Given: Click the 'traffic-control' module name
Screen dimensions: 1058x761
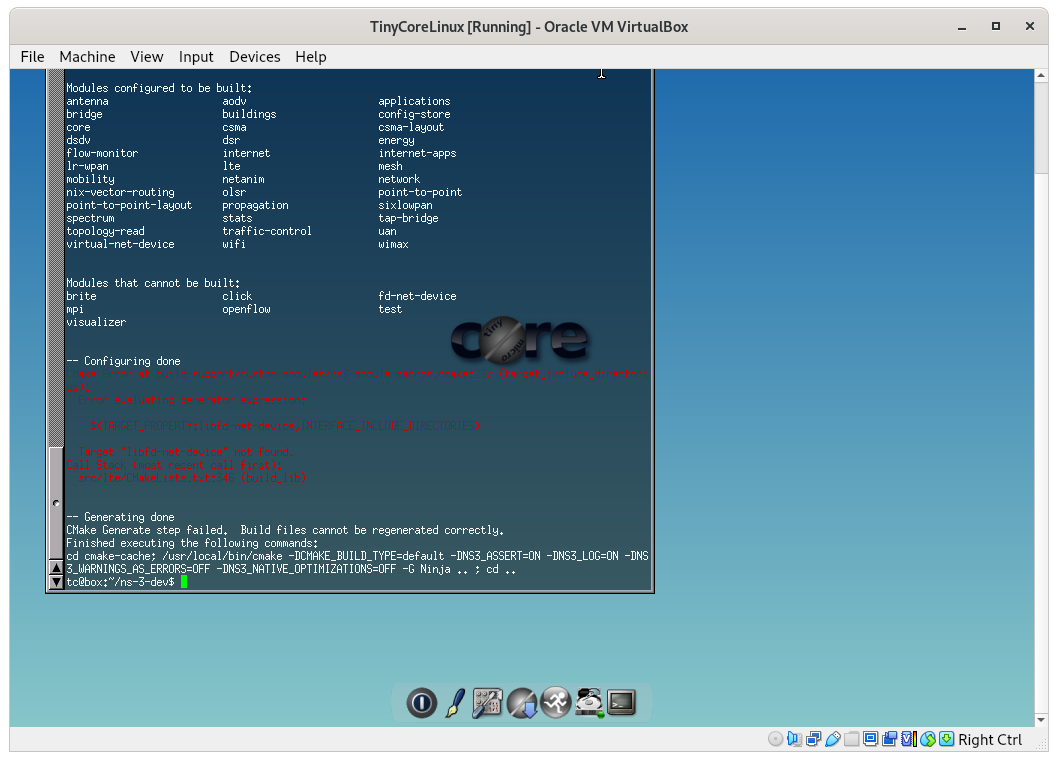Looking at the screenshot, I should pos(267,231).
